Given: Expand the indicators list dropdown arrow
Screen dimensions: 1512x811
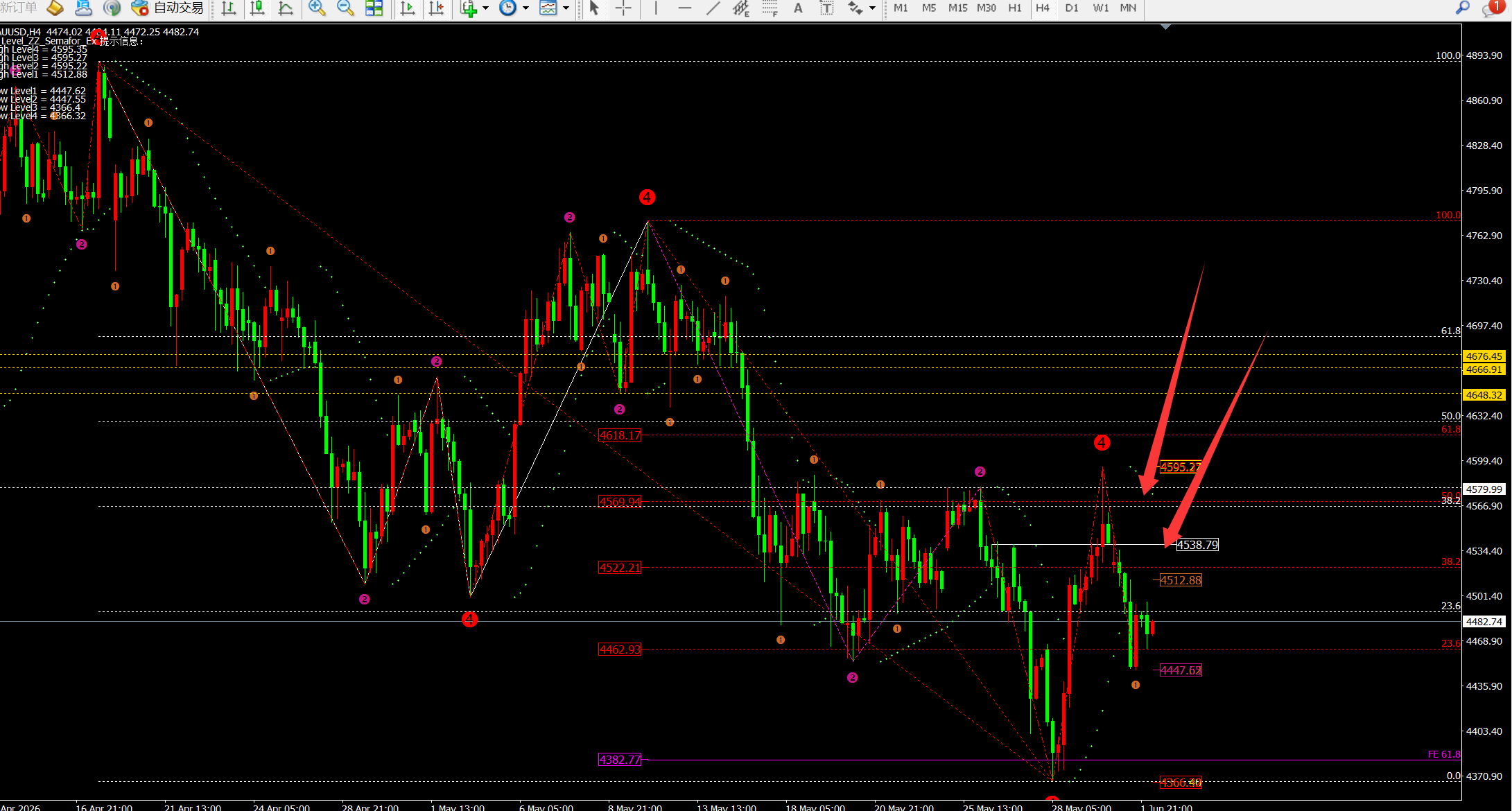Looking at the screenshot, I should coord(485,8).
